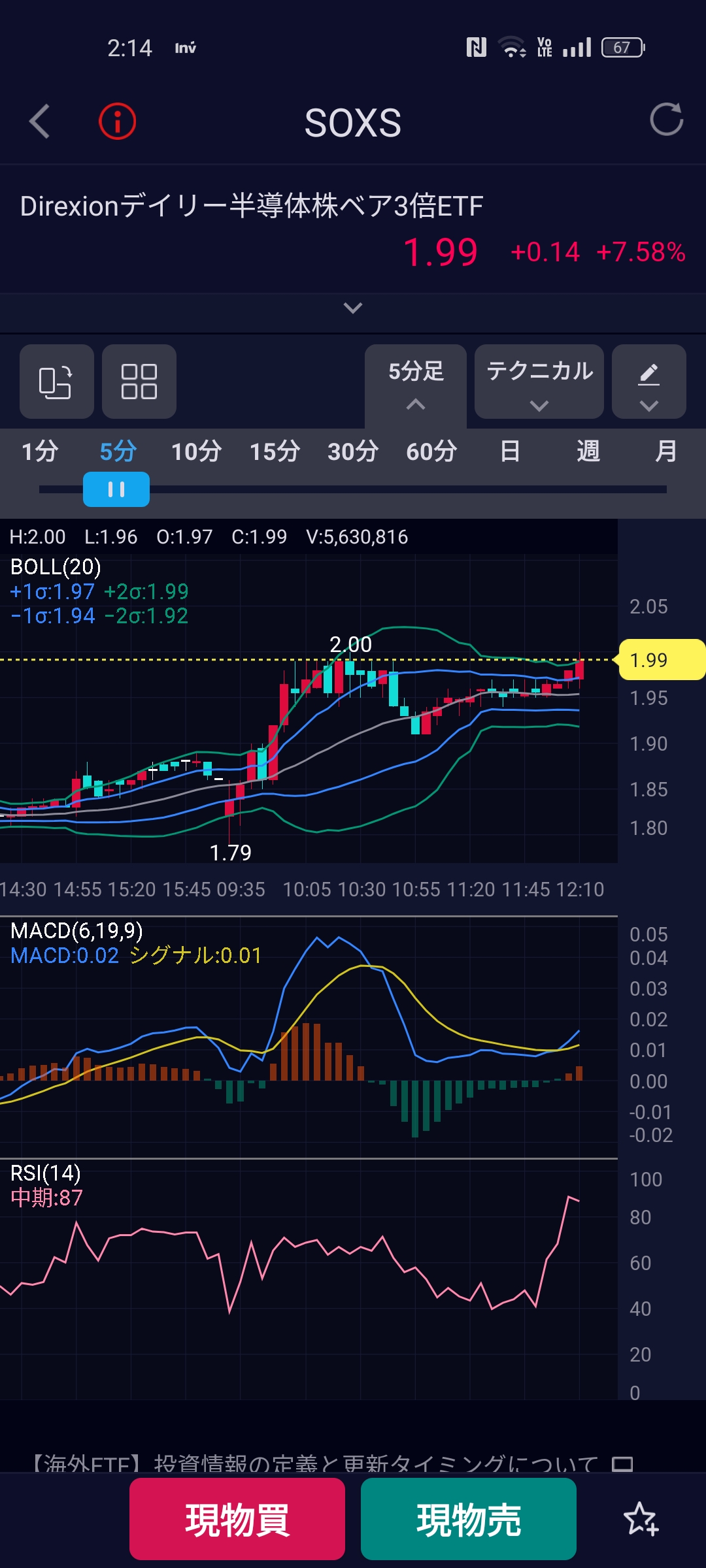
Task: Switch chart to 週 weekly view
Action: (588, 451)
